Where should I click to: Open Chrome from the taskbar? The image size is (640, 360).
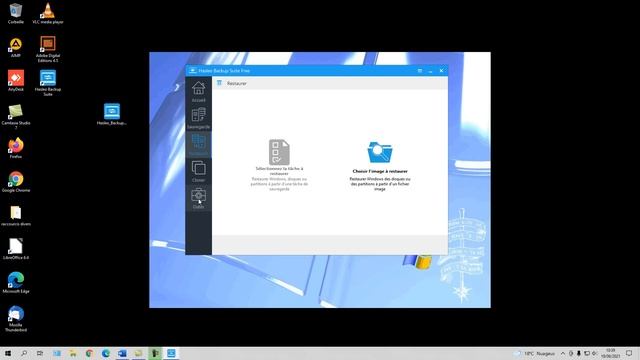click(89, 353)
